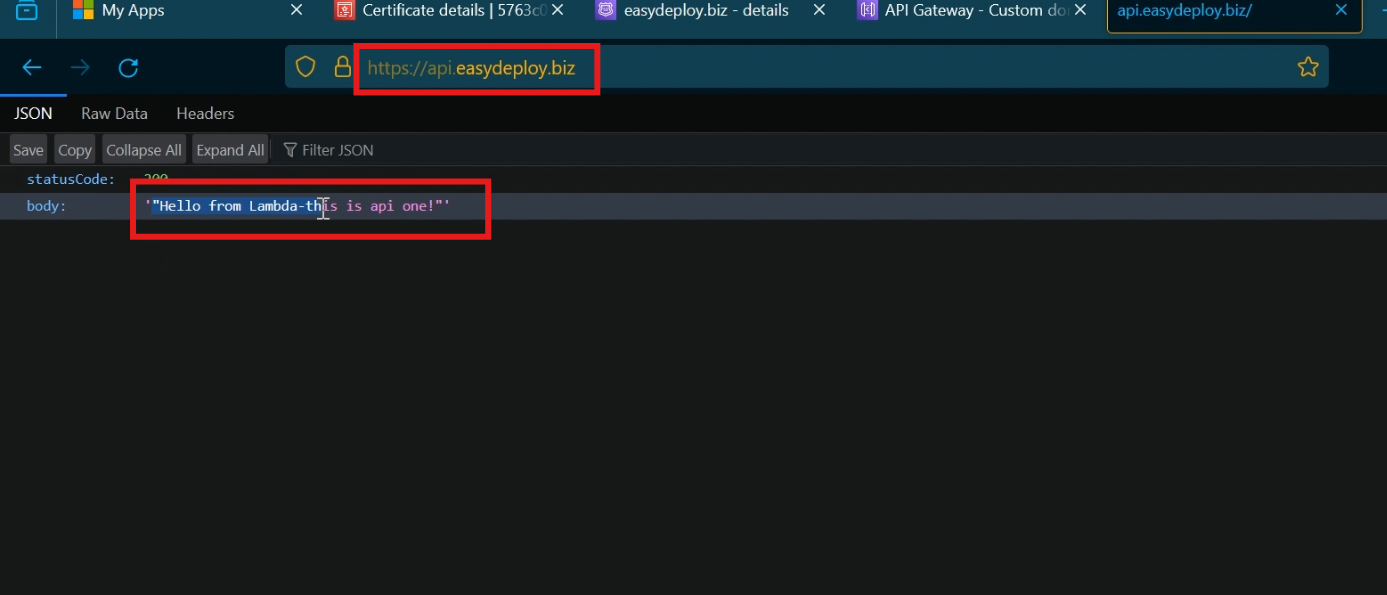Close the My Apps tab

[296, 10]
